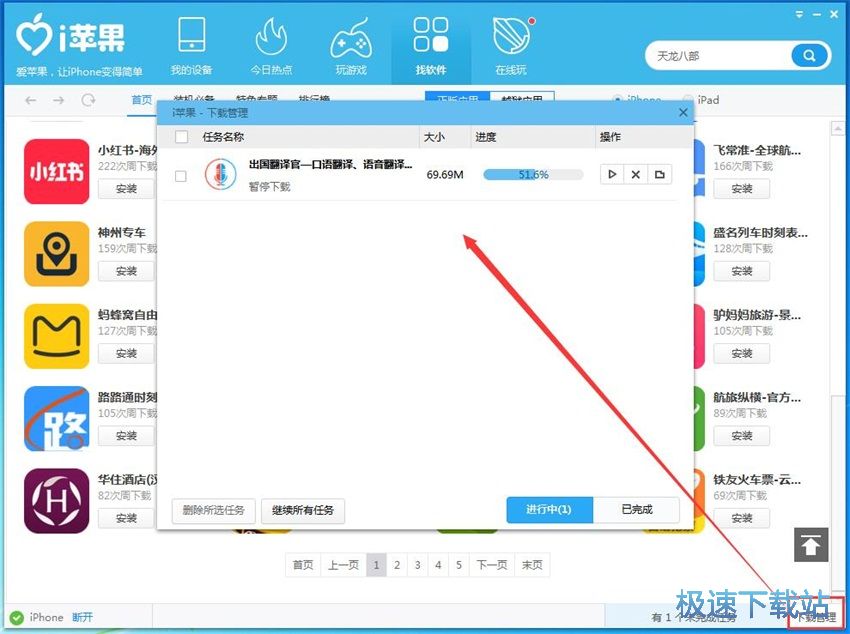This screenshot has width=850, height=634.
Task: Cancel the download with X icon
Action: [x=636, y=174]
